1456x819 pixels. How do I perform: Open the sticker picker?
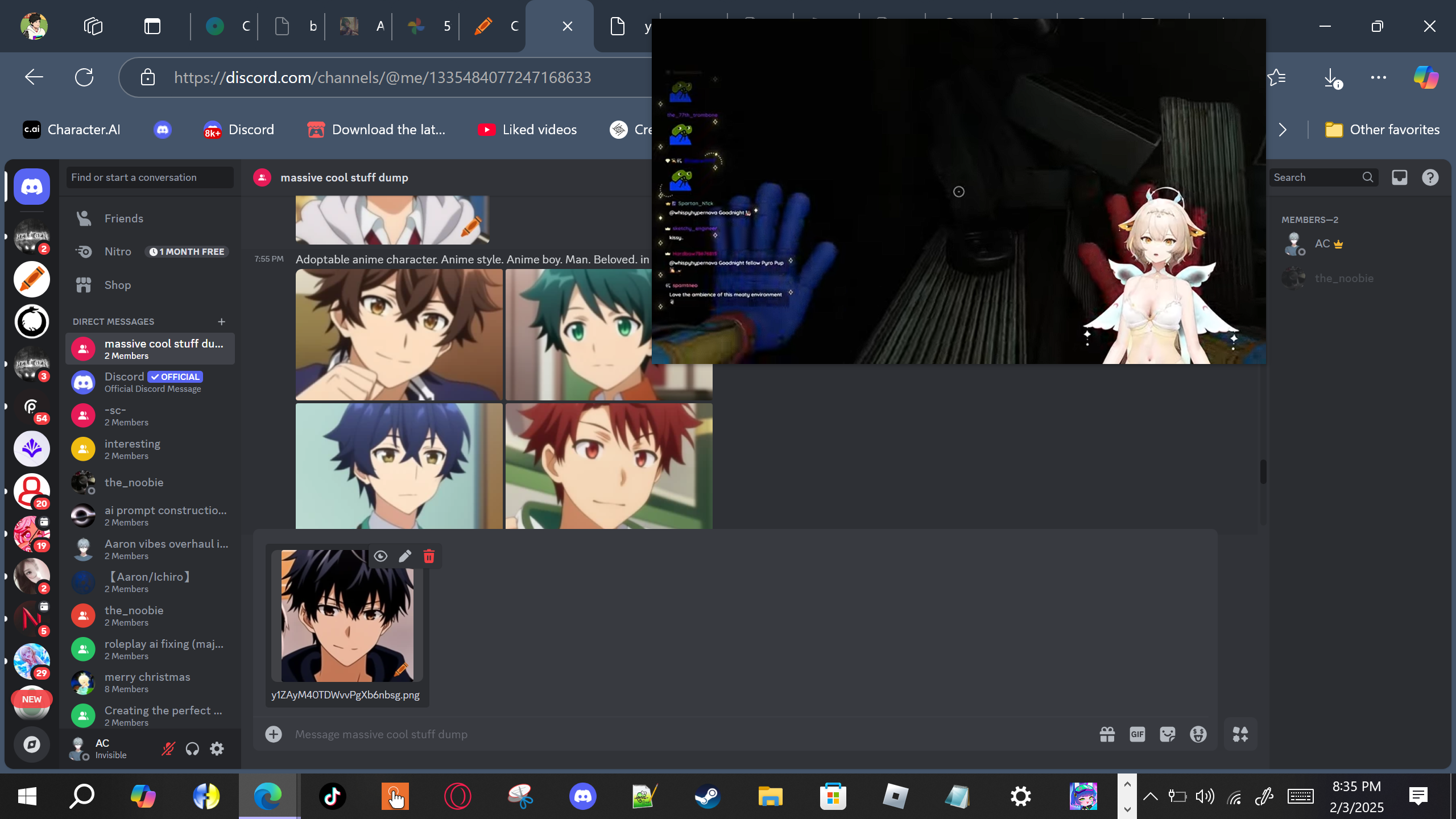coord(1168,734)
